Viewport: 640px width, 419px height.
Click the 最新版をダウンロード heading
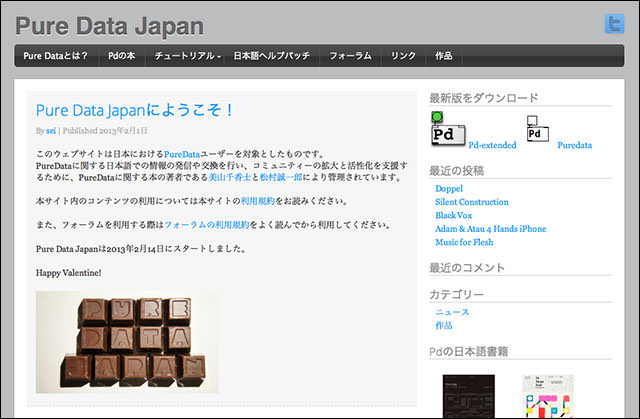484,98
